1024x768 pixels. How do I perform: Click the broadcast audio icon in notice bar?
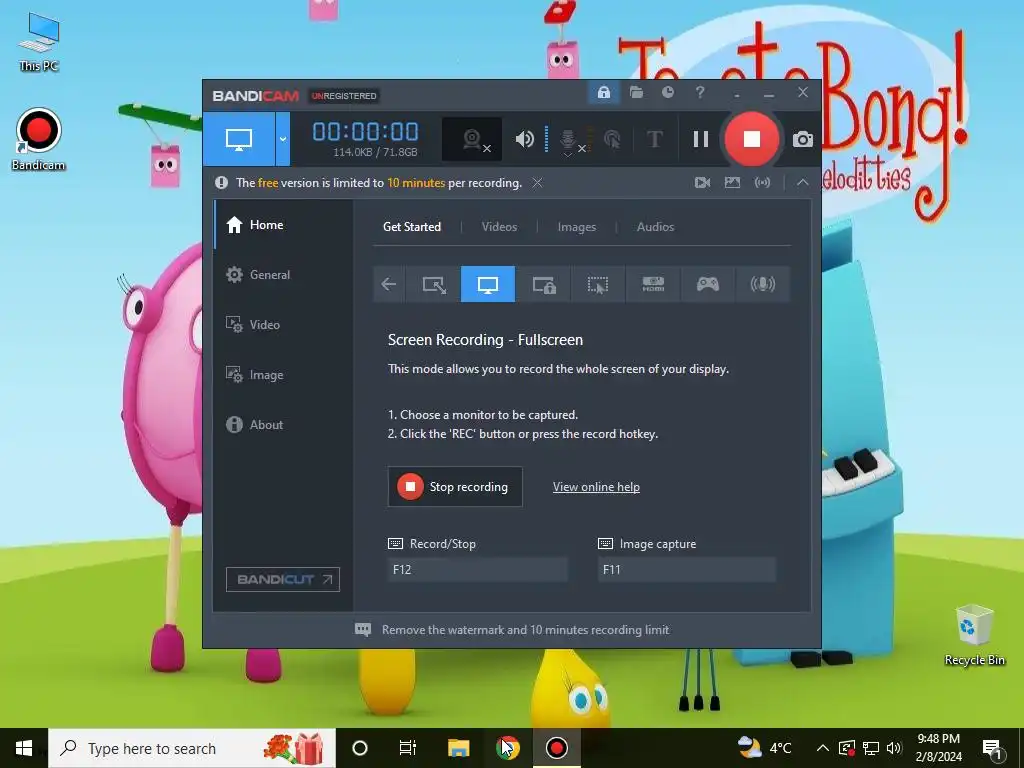[x=762, y=183]
